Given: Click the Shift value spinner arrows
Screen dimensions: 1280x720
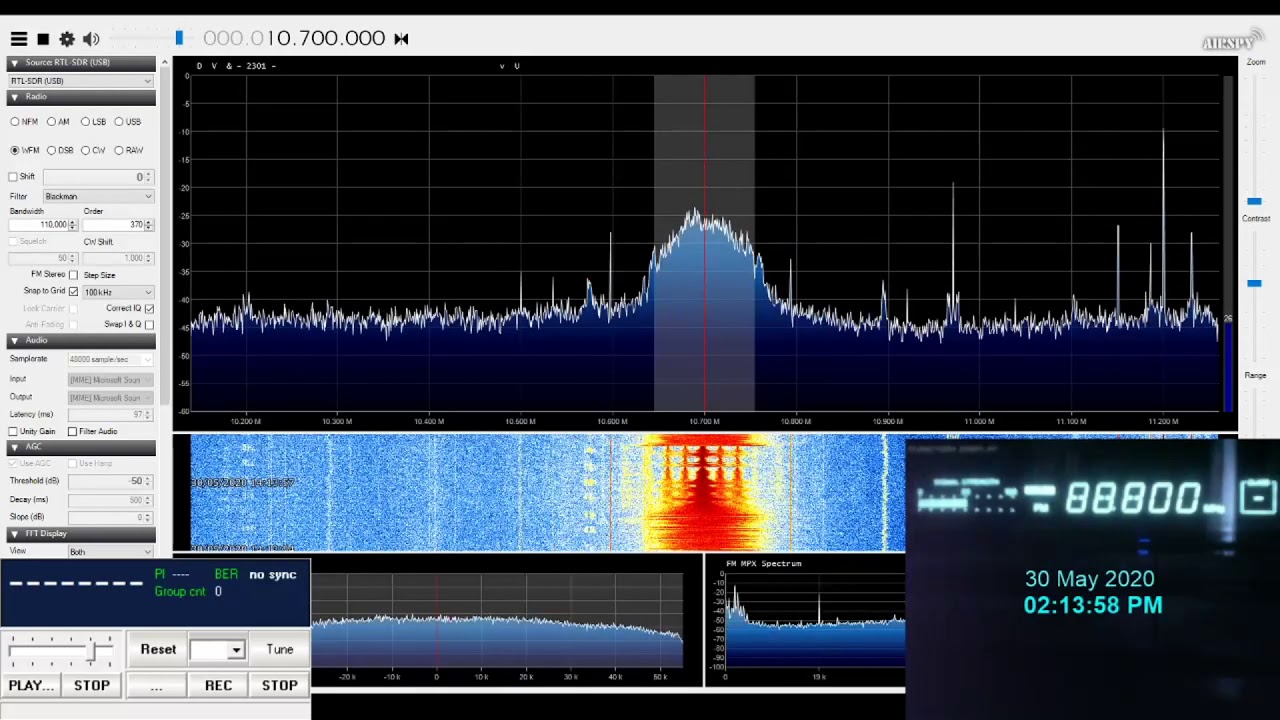Looking at the screenshot, I should [x=149, y=177].
